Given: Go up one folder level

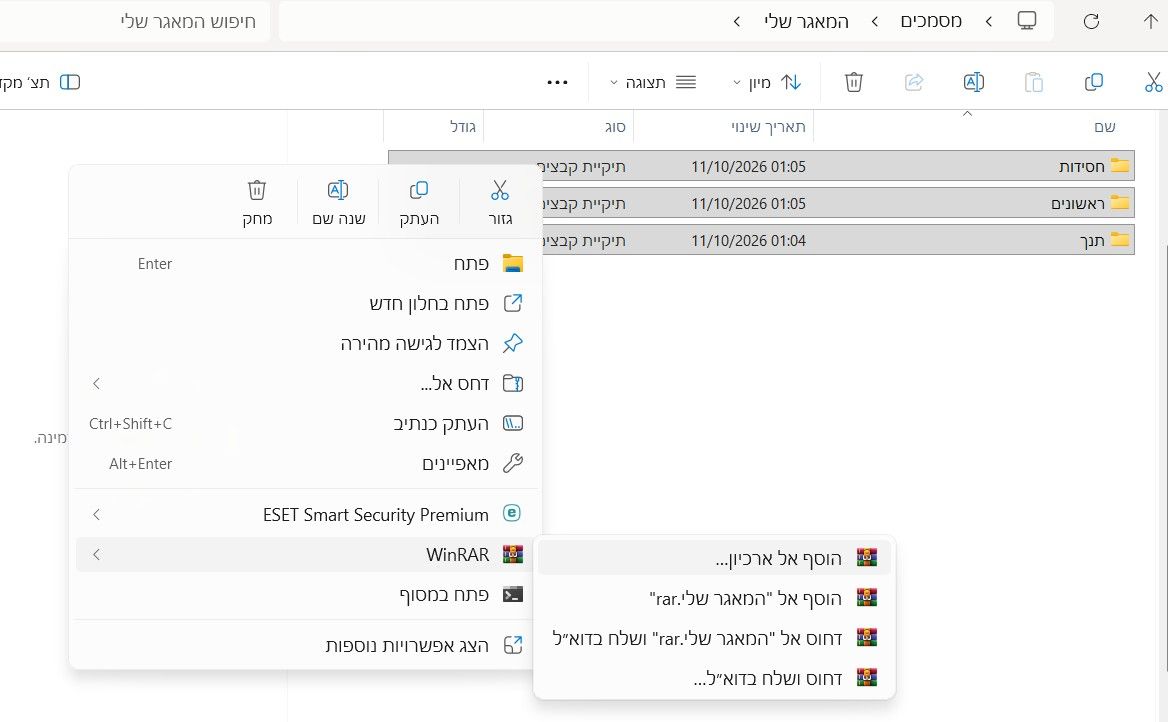Looking at the screenshot, I should click(1151, 22).
